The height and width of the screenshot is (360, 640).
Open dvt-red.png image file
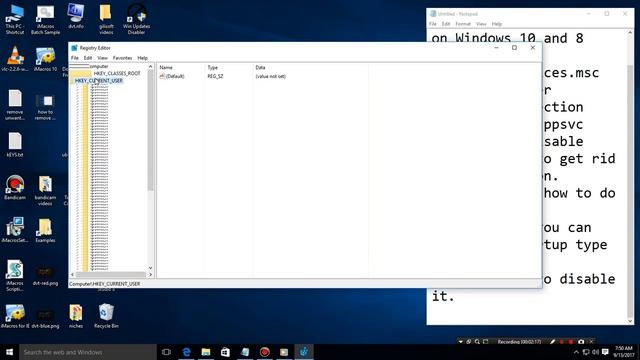pos(45,276)
